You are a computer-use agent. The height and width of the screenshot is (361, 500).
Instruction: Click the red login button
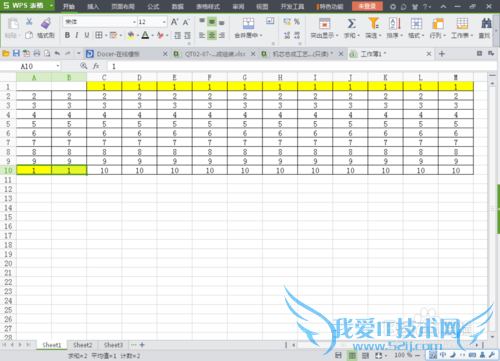pyautogui.click(x=367, y=6)
